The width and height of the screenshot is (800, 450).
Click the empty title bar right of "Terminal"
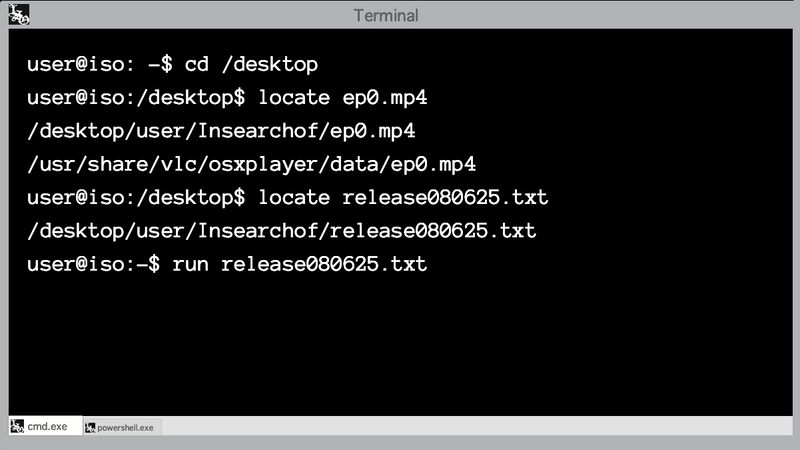(600, 15)
